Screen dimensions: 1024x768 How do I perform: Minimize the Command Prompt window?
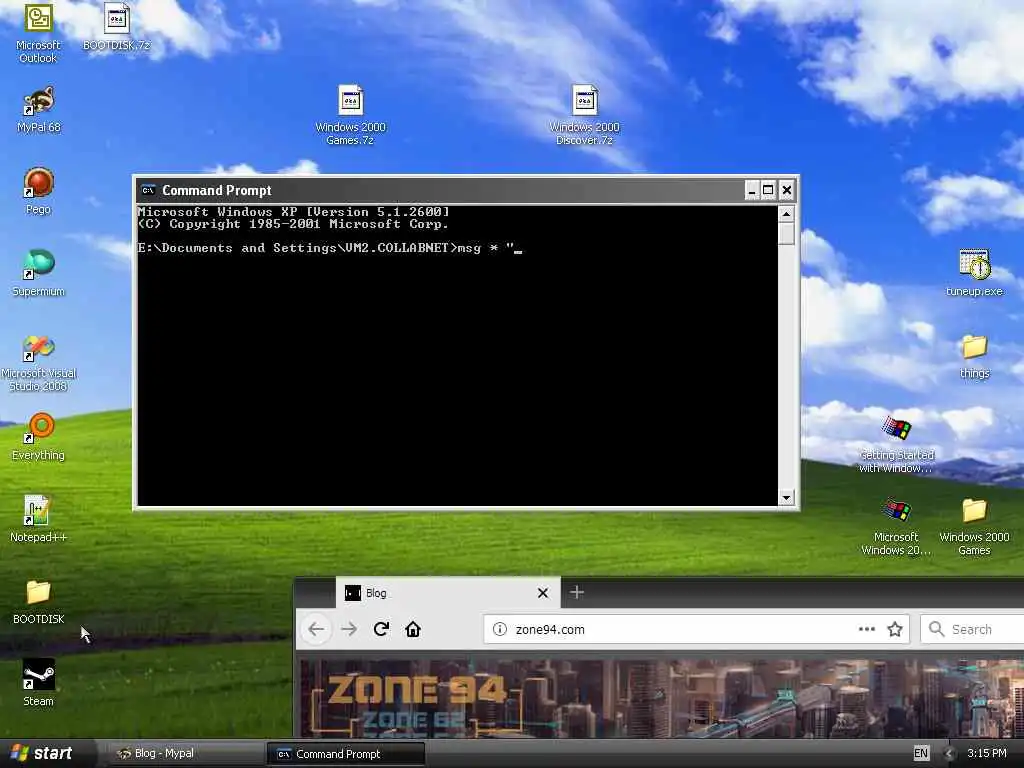pyautogui.click(x=752, y=190)
